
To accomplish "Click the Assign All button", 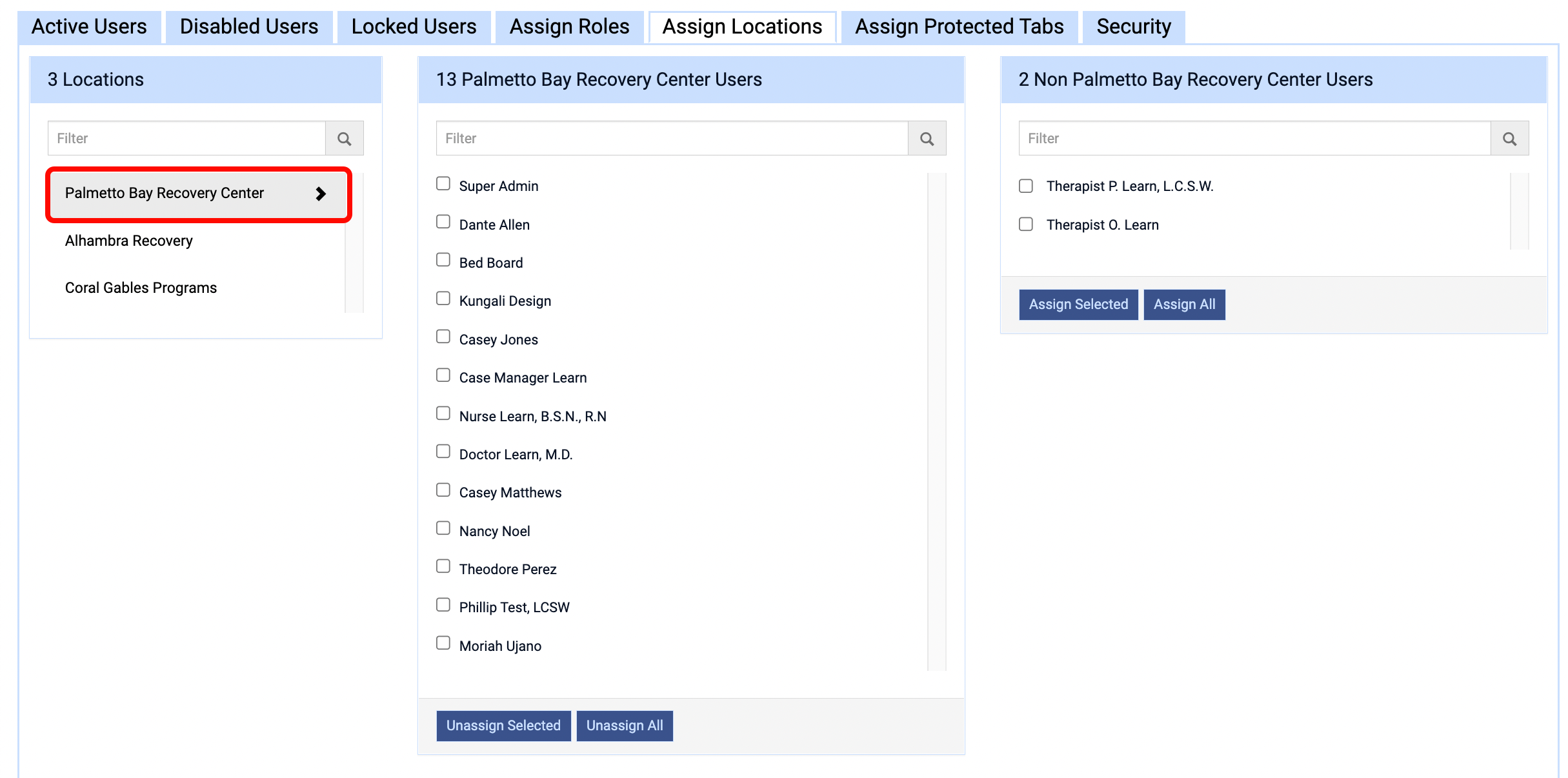I will click(1184, 304).
